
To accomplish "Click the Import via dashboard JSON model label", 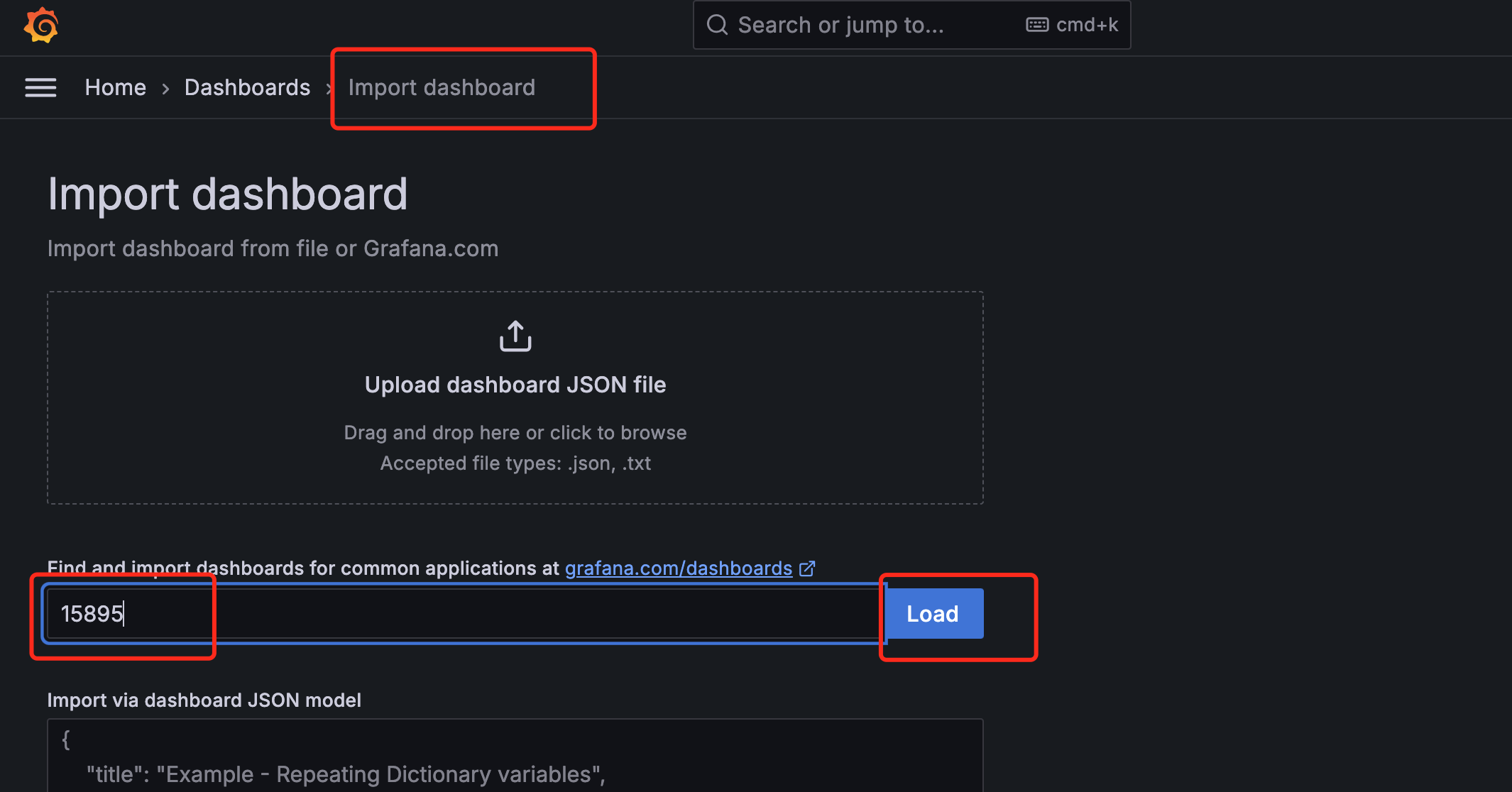I will (x=204, y=700).
